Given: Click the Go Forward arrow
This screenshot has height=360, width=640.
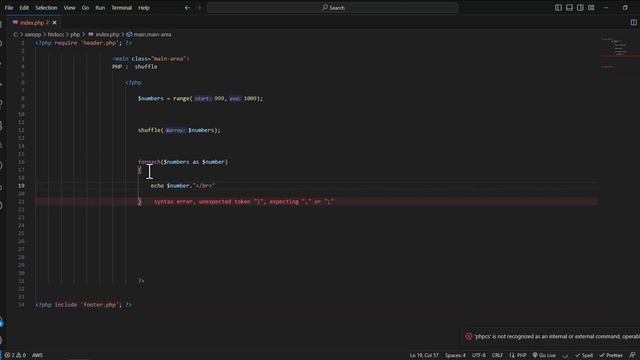Looking at the screenshot, I should click(200, 7).
